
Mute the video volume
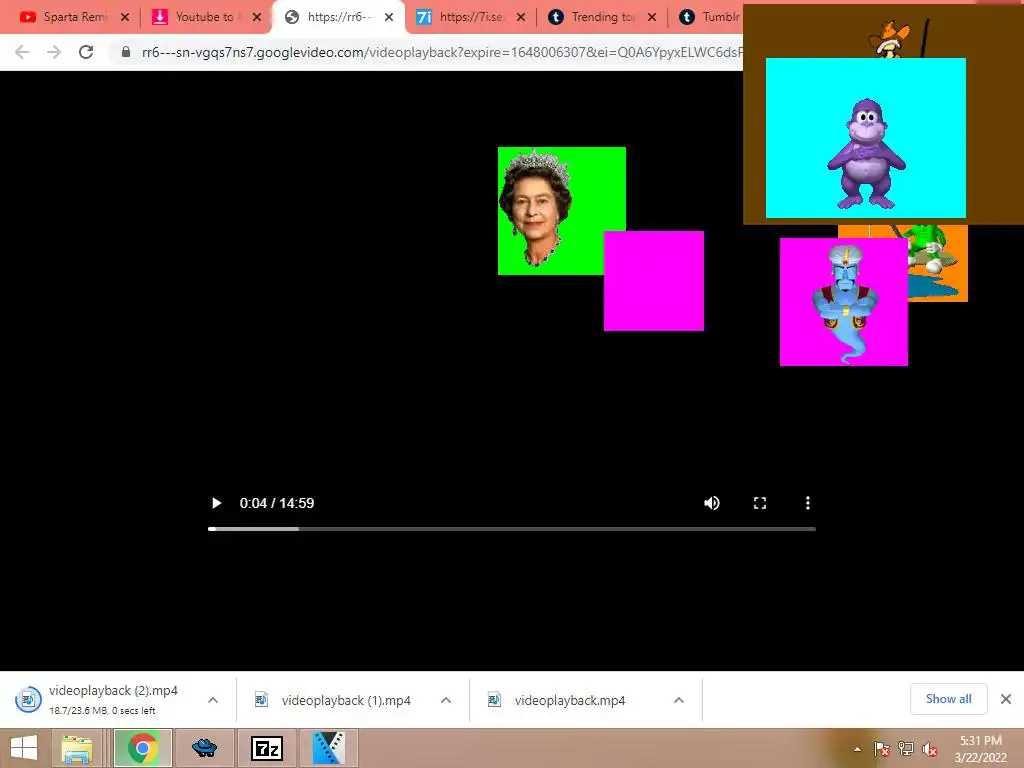(712, 503)
